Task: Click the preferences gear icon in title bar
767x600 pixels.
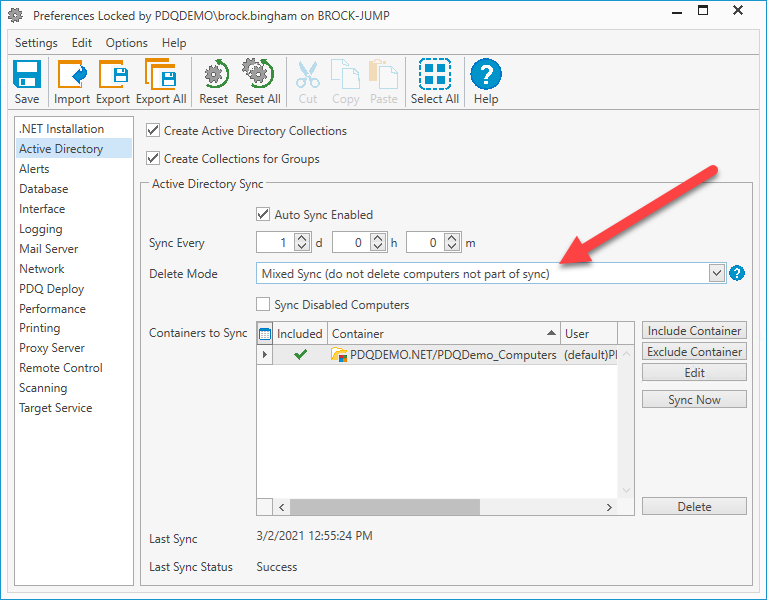Action: [x=15, y=15]
